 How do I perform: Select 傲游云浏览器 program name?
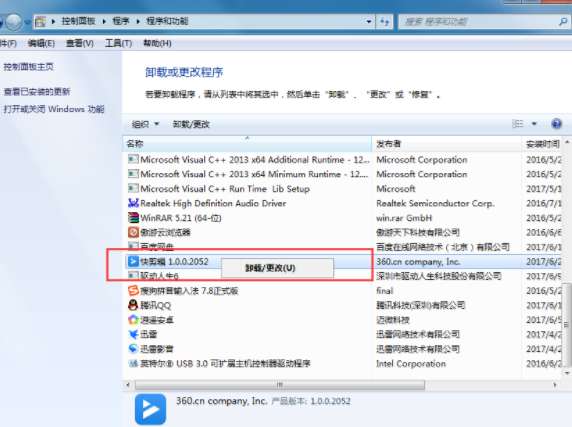[166, 232]
